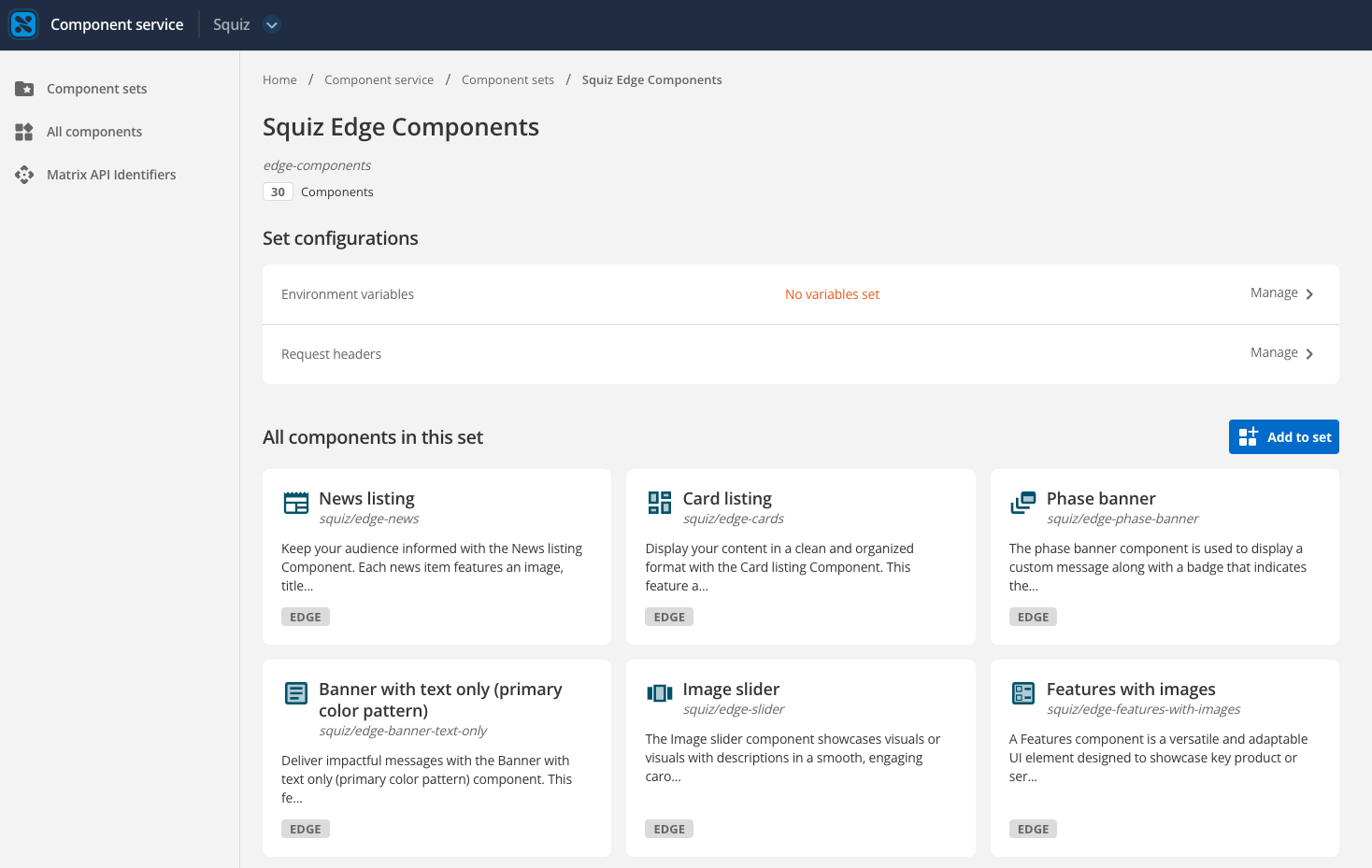Viewport: 1372px width, 868px height.
Task: Expand chevron beside Environment variables Manage
Action: [1309, 294]
